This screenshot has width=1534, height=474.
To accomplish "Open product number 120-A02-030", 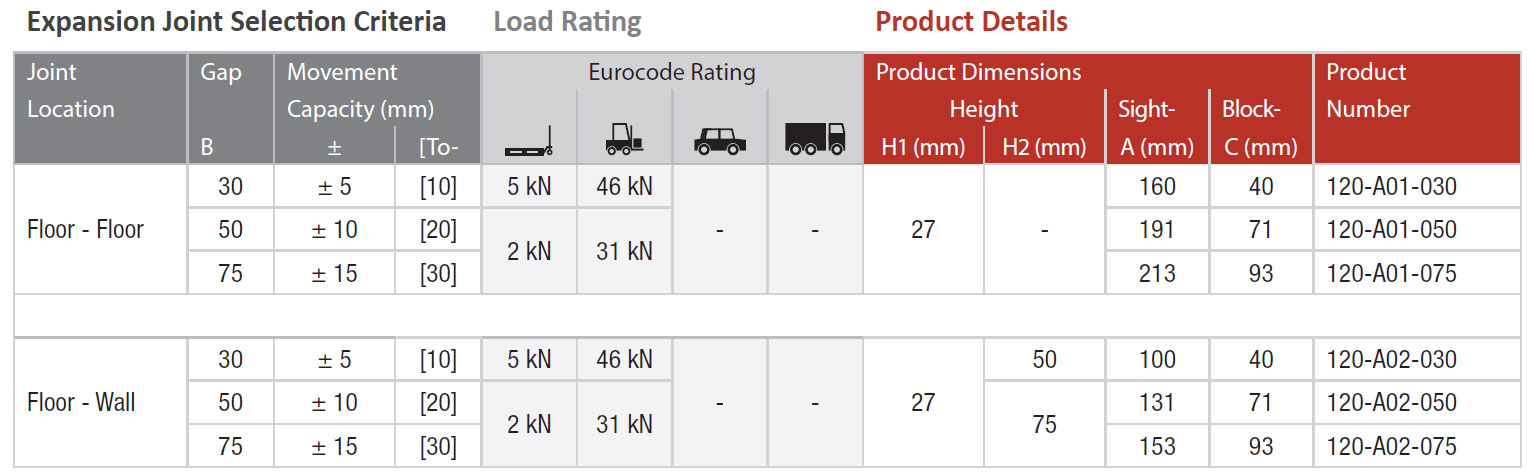I will point(1391,359).
